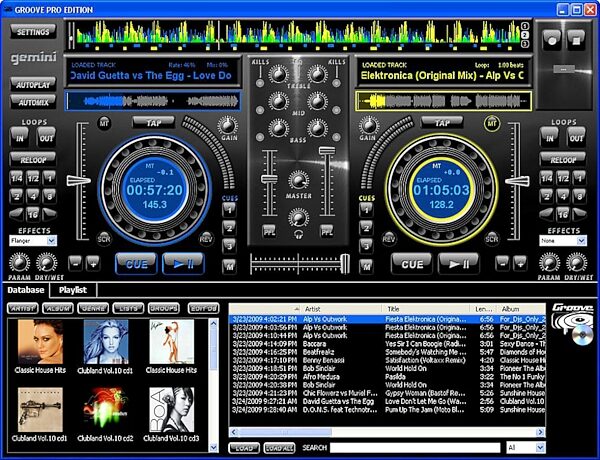
Task: Filter database by ARTIST
Action: (x=23, y=308)
